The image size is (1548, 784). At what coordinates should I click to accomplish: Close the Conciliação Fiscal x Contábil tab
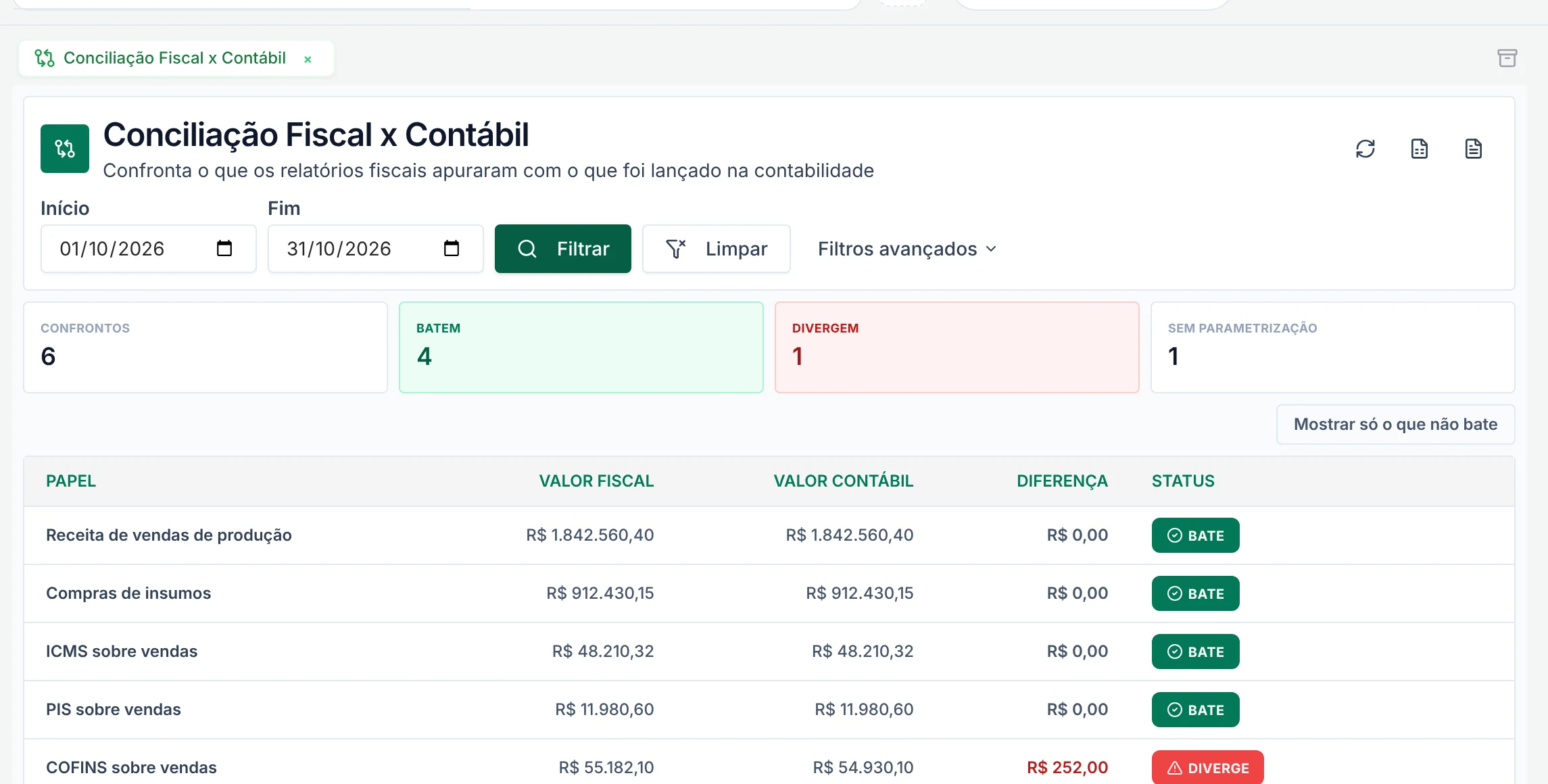[308, 59]
